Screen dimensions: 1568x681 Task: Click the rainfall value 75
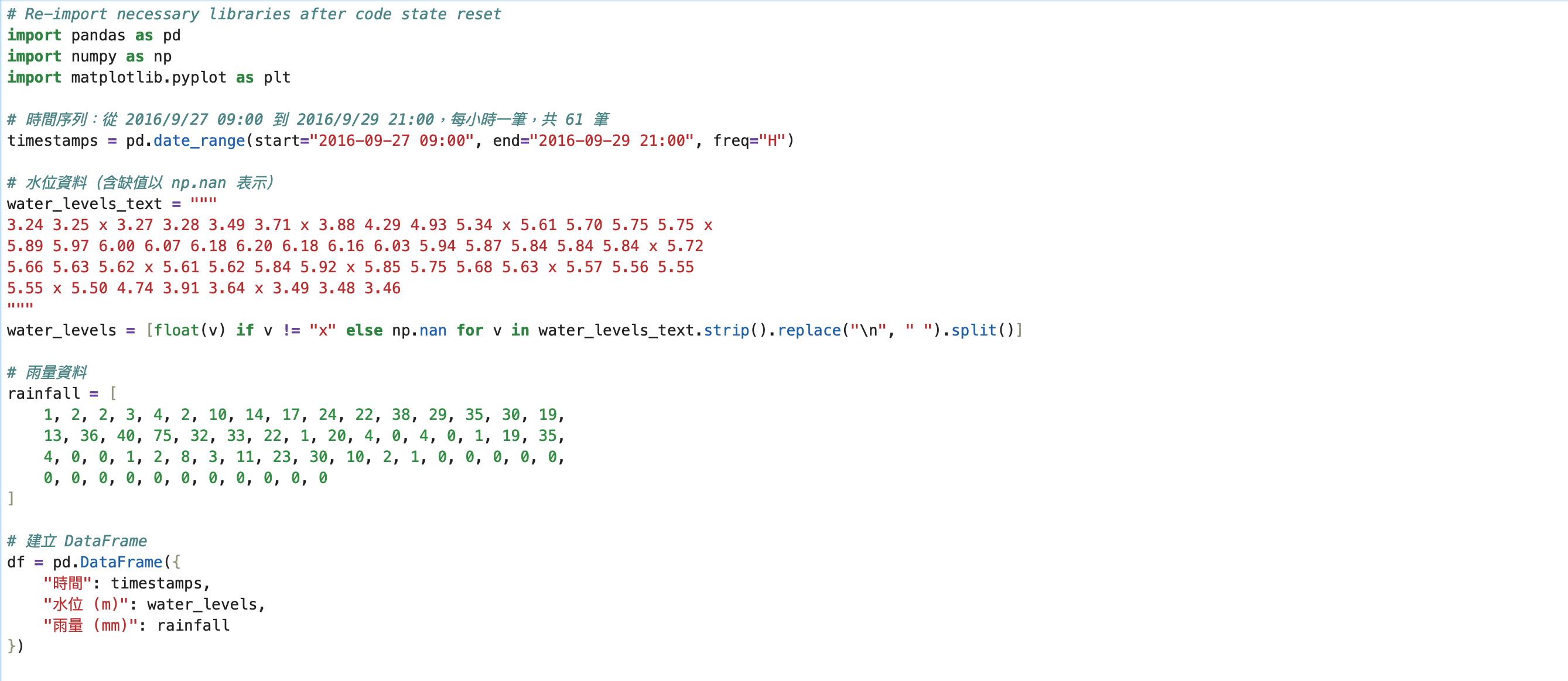162,436
